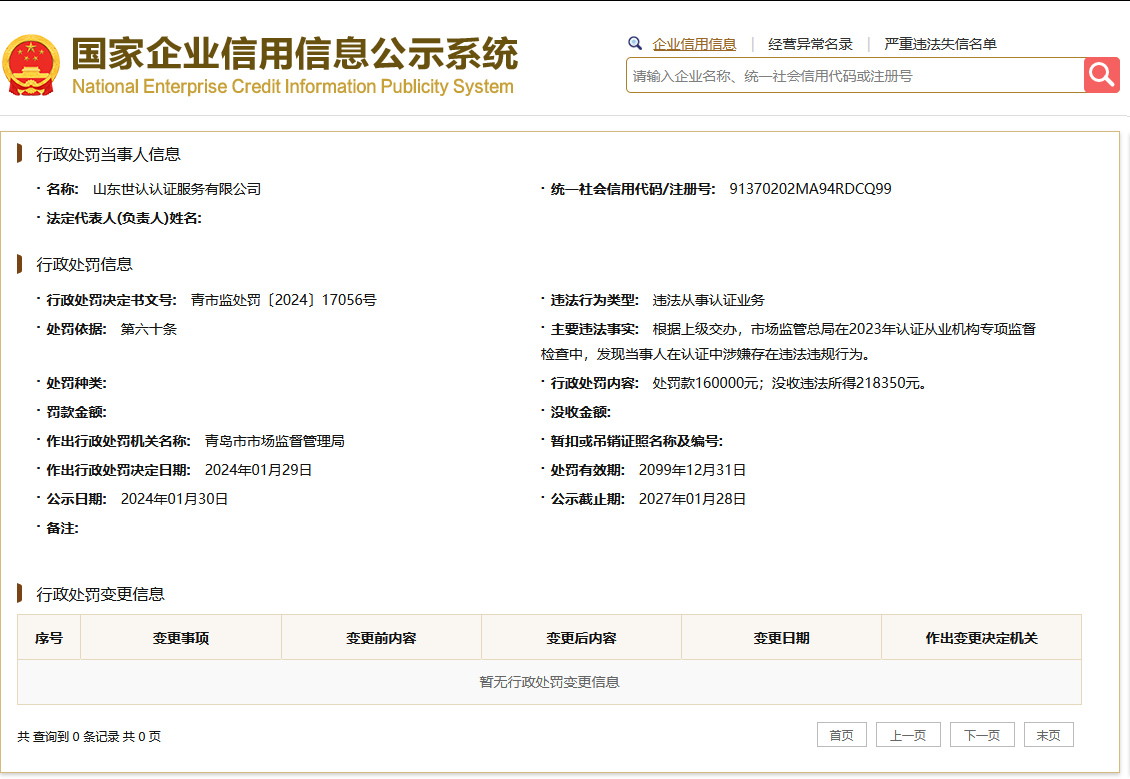The height and width of the screenshot is (779, 1130).
Task: Click the 国家企业信用信息公示系统 site title
Action: tap(295, 54)
